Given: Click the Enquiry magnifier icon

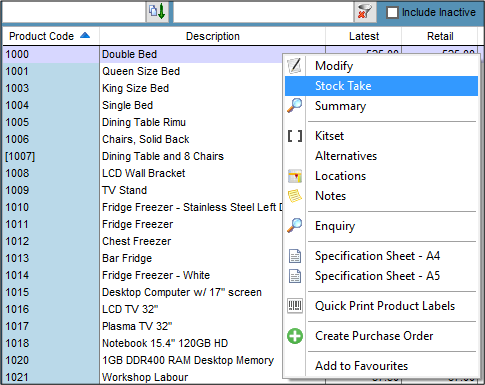Looking at the screenshot, I should pos(295,226).
